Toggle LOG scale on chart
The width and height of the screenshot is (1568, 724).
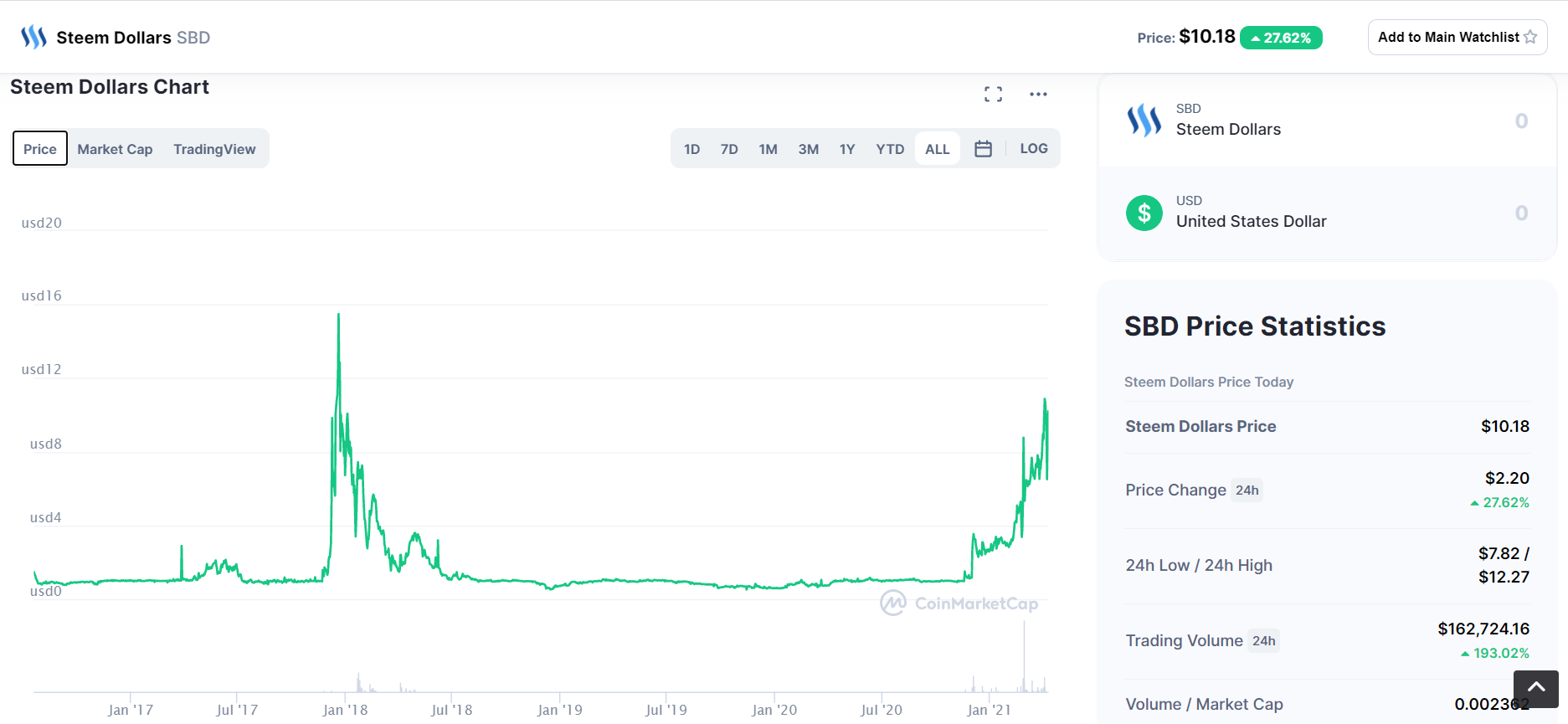click(x=1033, y=149)
